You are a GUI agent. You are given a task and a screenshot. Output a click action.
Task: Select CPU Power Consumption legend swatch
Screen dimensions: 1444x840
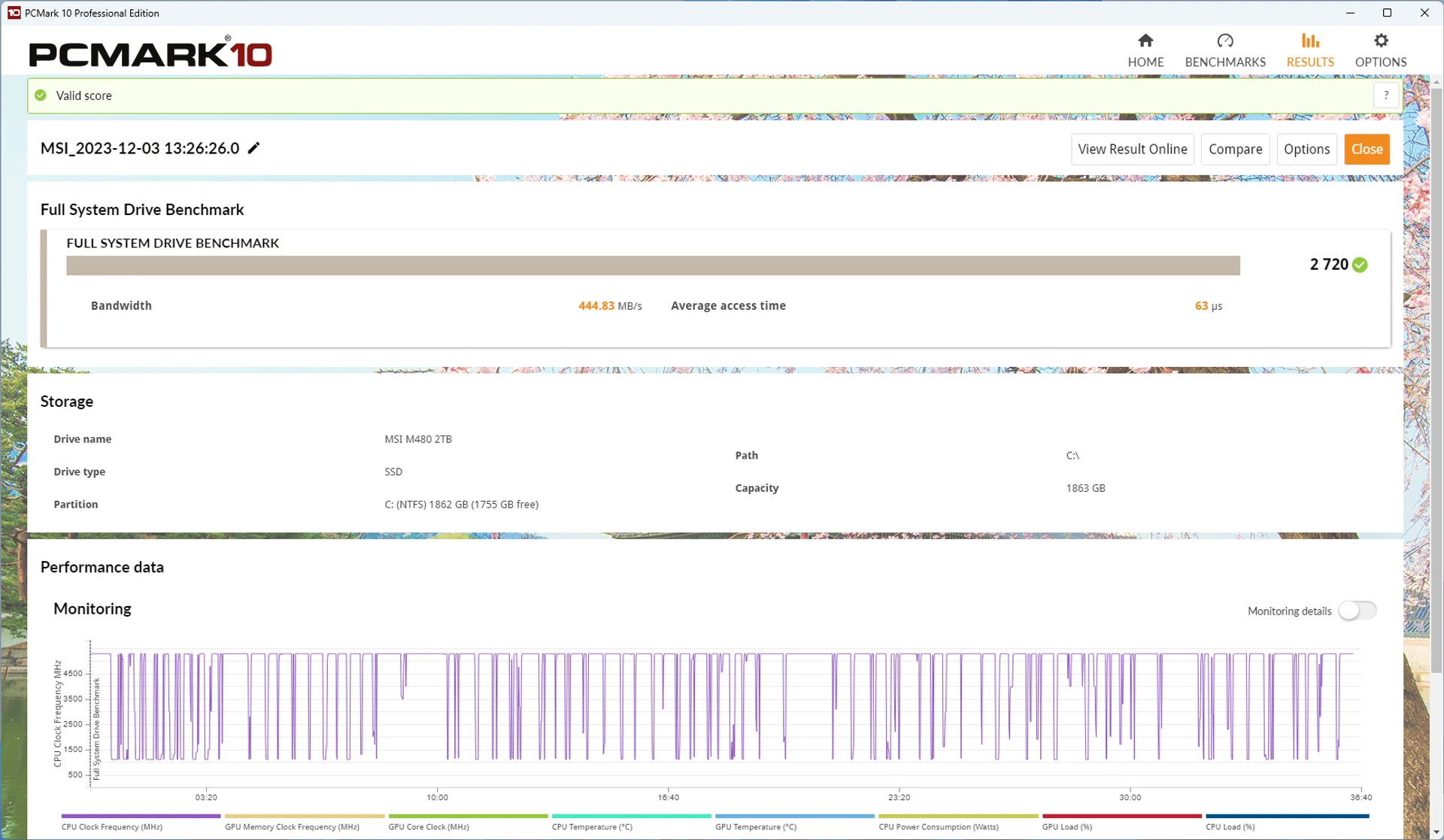958,816
